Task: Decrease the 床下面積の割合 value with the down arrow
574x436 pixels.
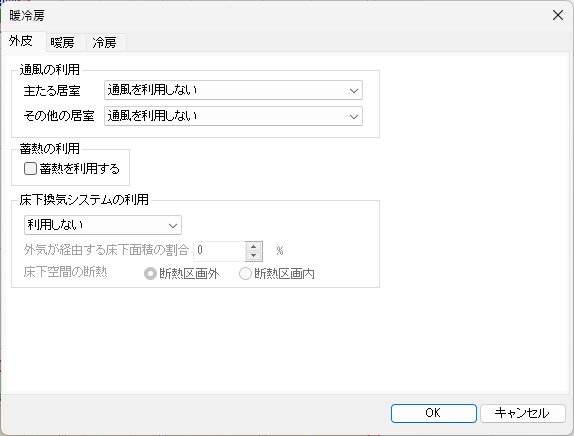Action: coord(253,256)
